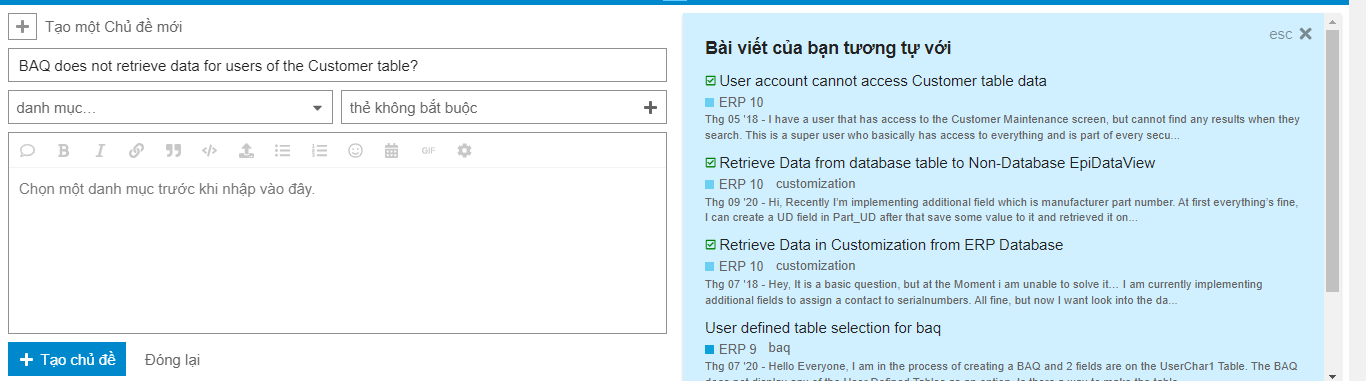Create a numbered list with the toolbar icon
This screenshot has width=1366, height=381.
(x=319, y=151)
